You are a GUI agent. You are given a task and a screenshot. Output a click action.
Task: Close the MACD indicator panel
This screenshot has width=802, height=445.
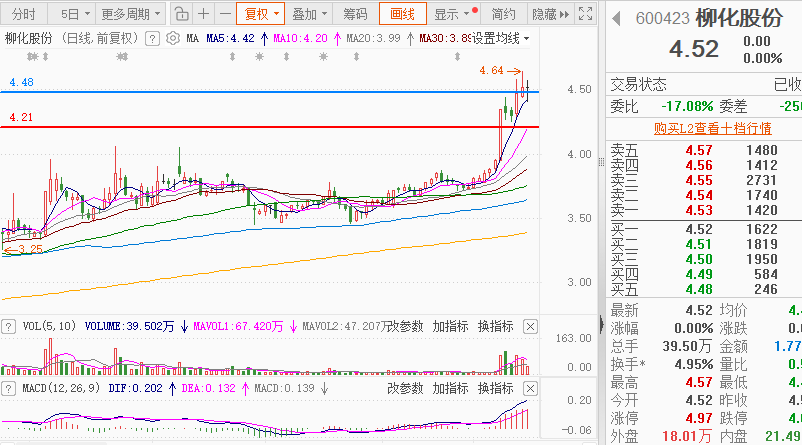point(531,387)
